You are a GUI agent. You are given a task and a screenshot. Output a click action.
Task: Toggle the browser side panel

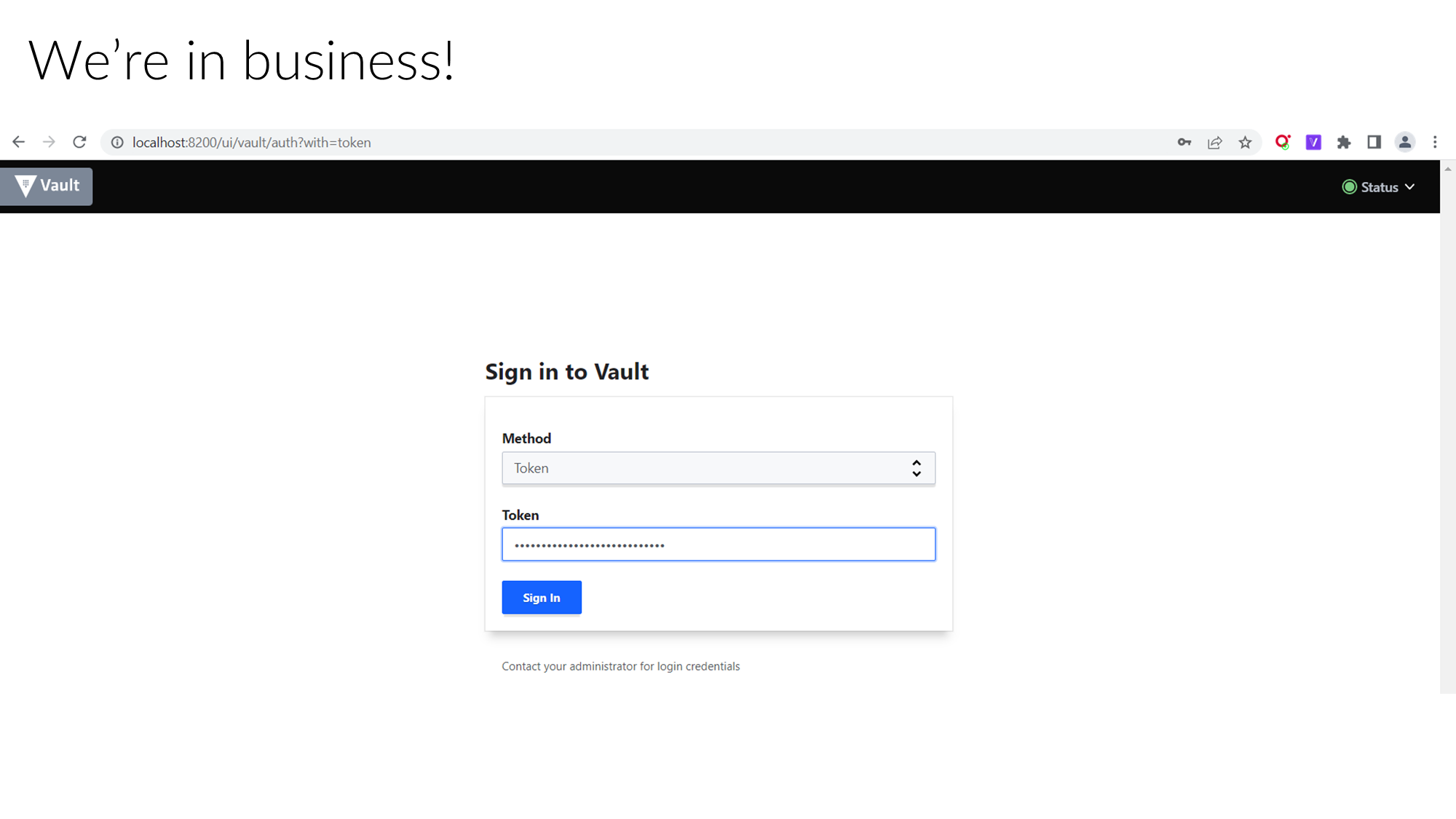pos(1374,143)
